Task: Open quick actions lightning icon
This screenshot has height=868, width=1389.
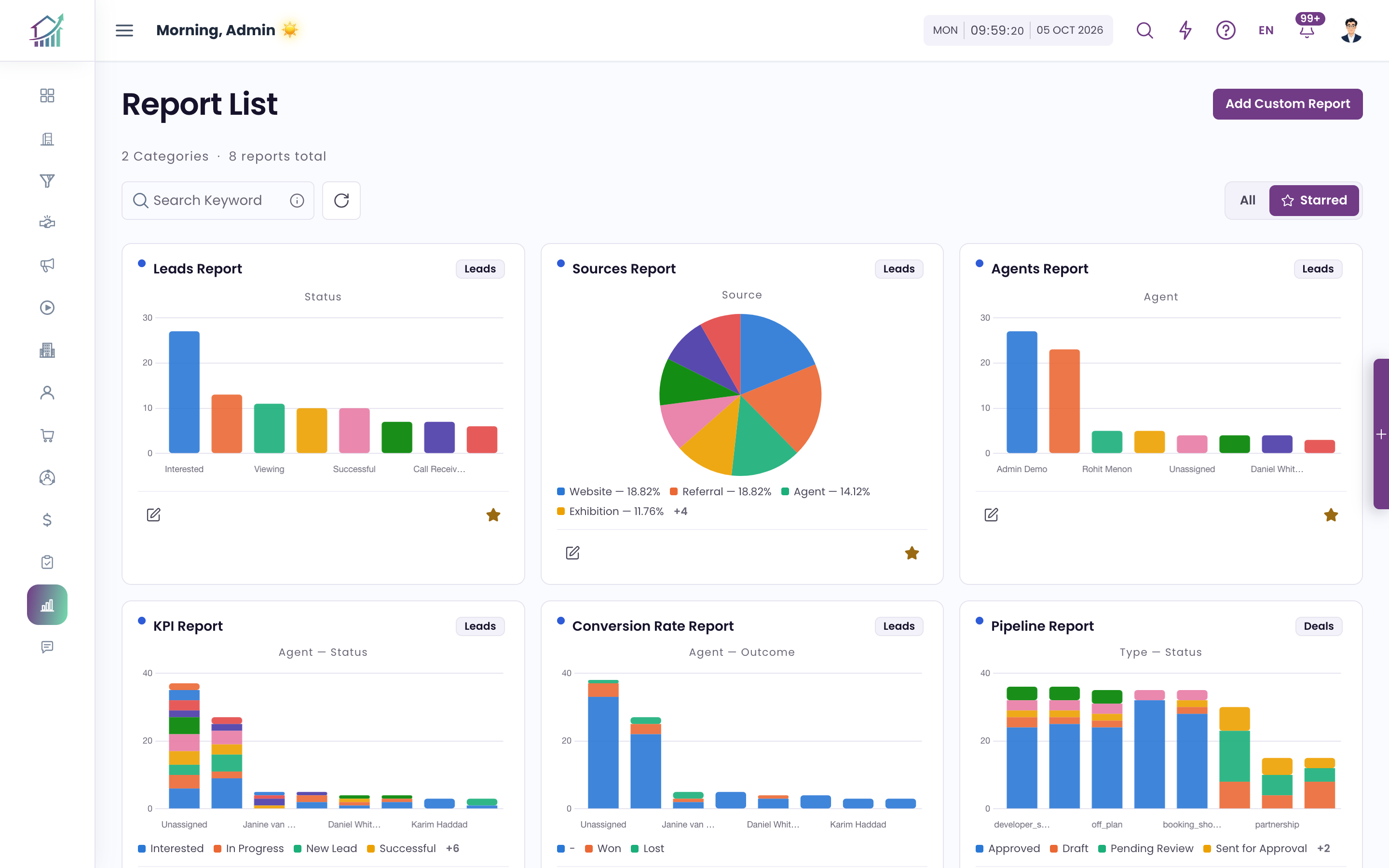Action: [x=1185, y=30]
